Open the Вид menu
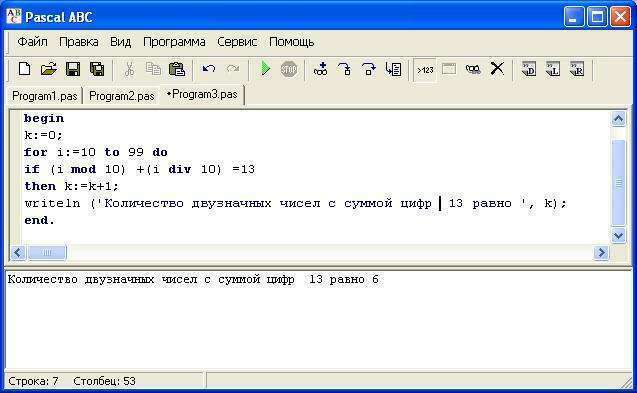 tap(121, 42)
